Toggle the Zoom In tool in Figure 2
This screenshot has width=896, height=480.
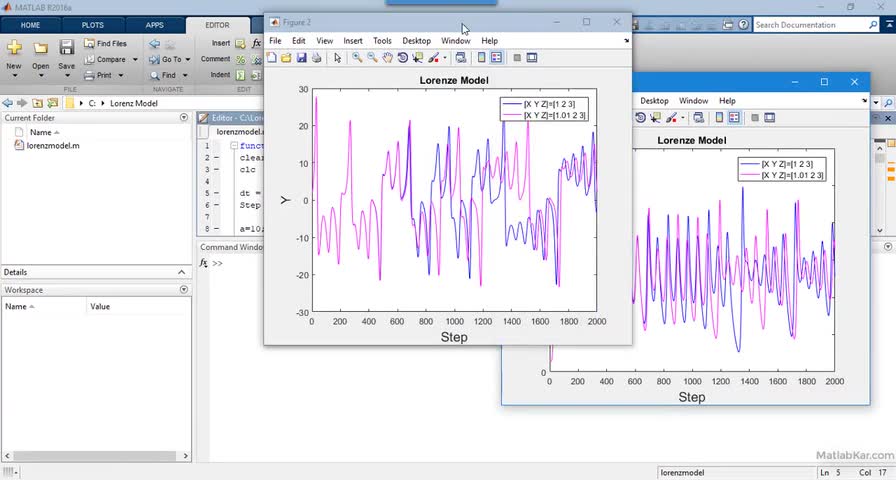[357, 58]
